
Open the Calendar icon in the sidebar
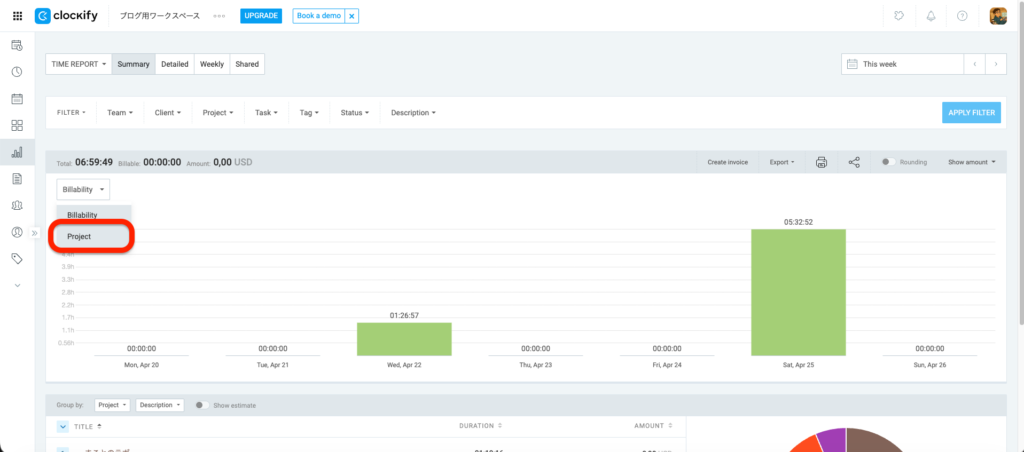pos(16,99)
